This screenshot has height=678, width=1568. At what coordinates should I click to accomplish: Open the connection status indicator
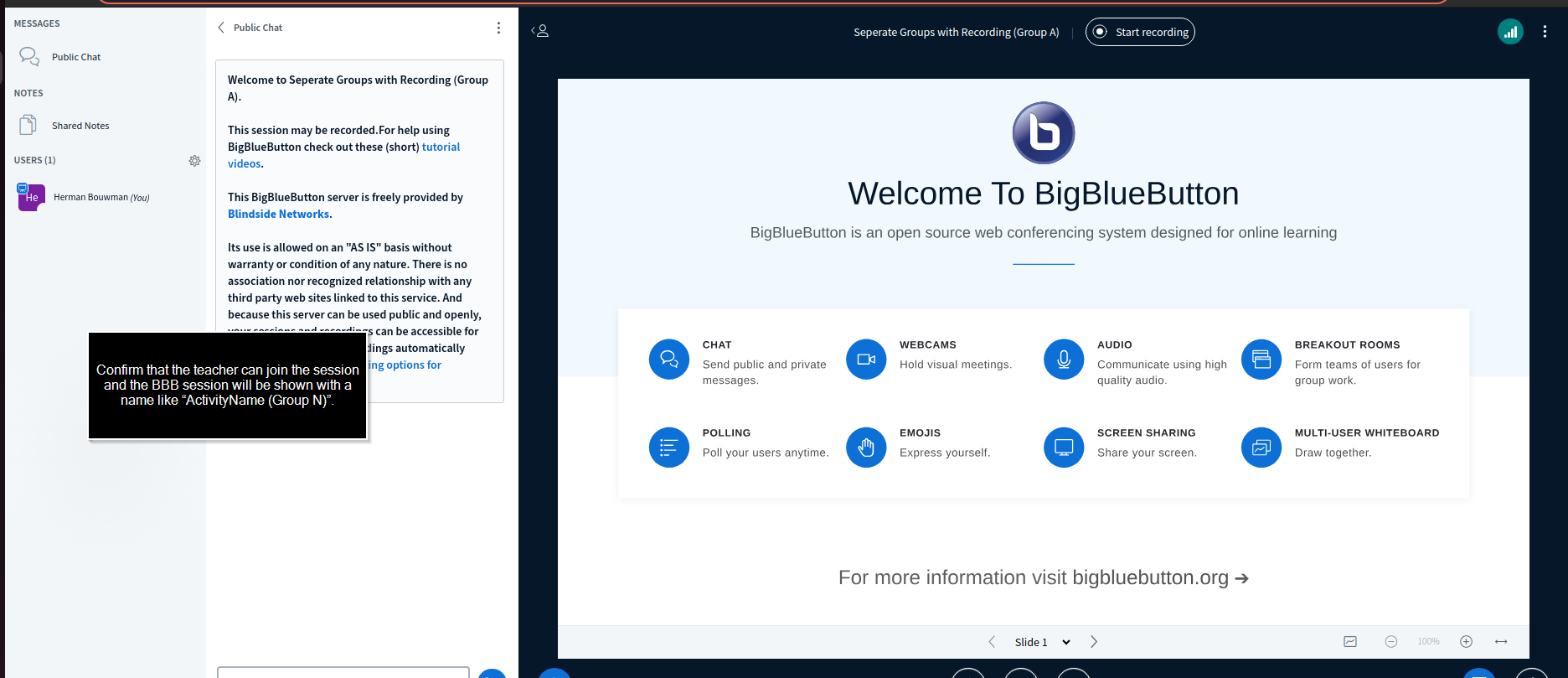tap(1510, 32)
